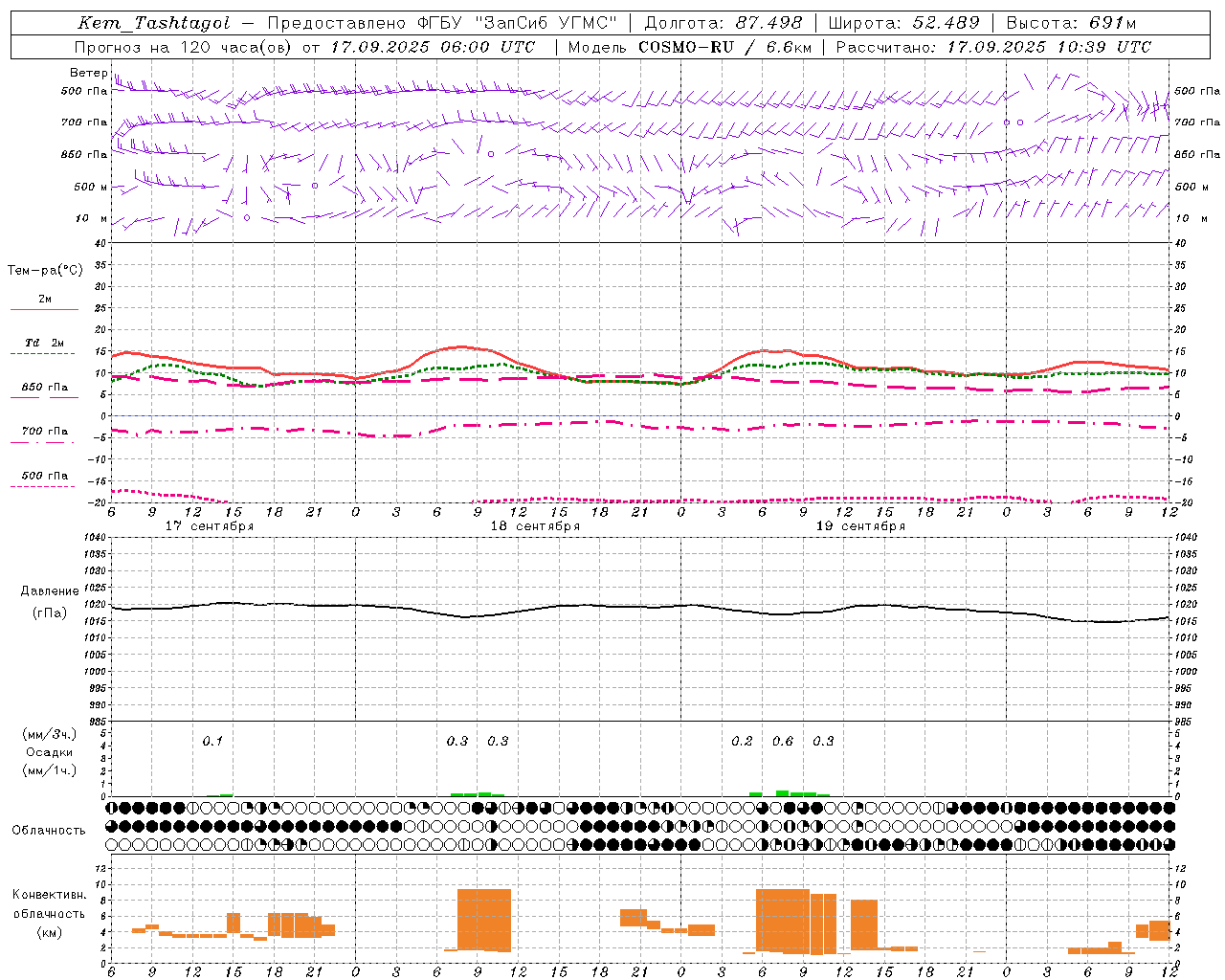Click the "Осадки" precipitation label
Image resolution: width=1225 pixels, height=980 pixels.
point(50,752)
